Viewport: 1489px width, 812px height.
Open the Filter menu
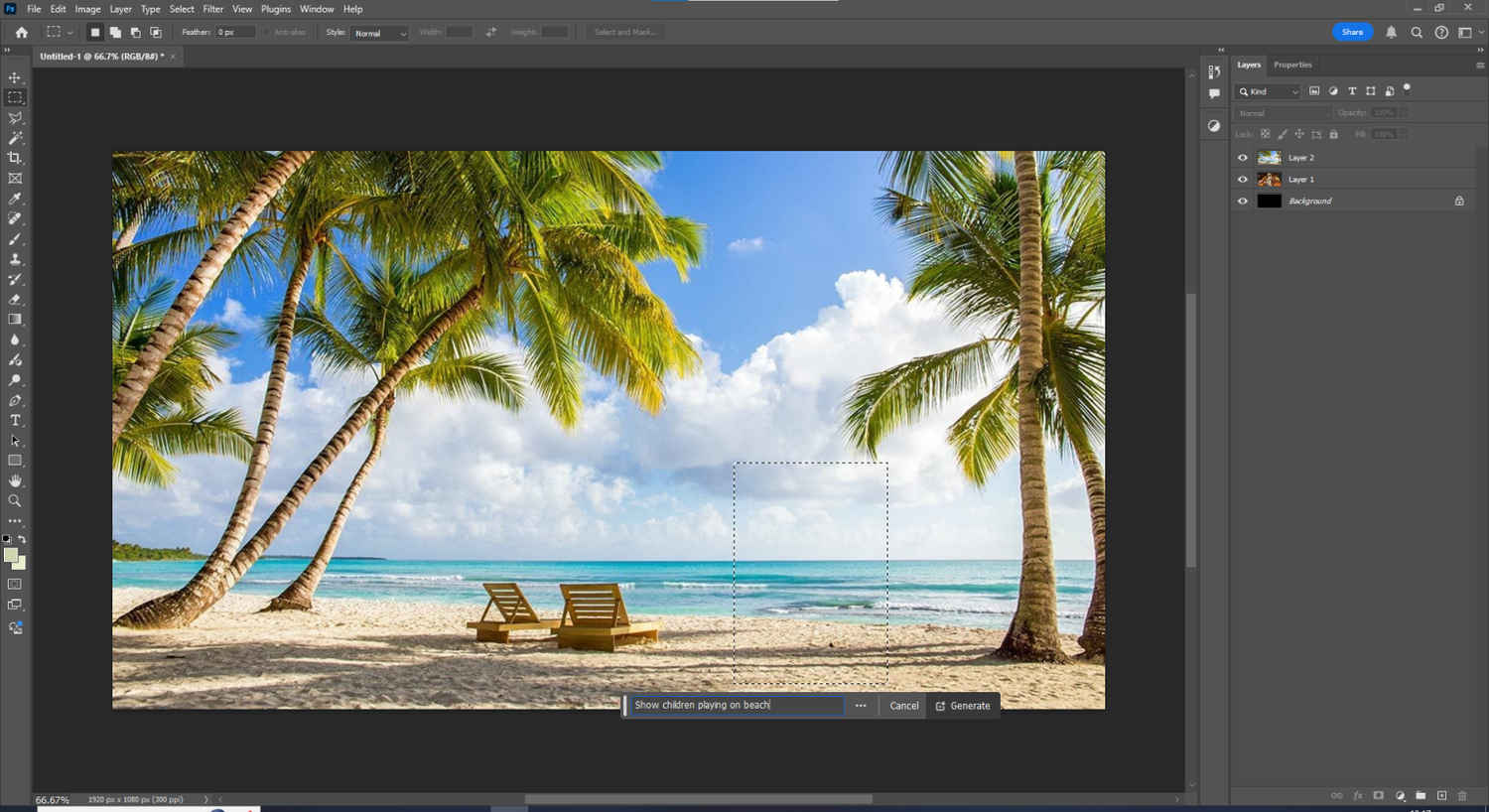point(212,9)
